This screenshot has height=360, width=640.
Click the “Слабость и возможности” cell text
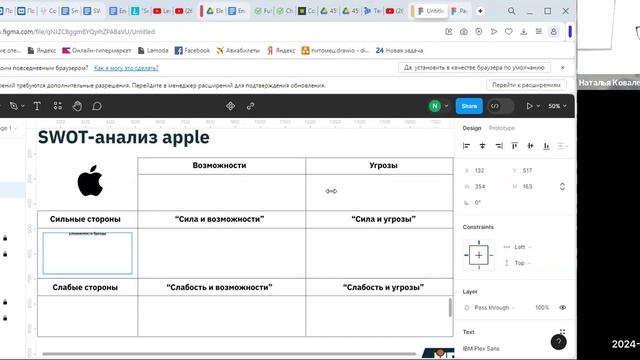tap(220, 287)
